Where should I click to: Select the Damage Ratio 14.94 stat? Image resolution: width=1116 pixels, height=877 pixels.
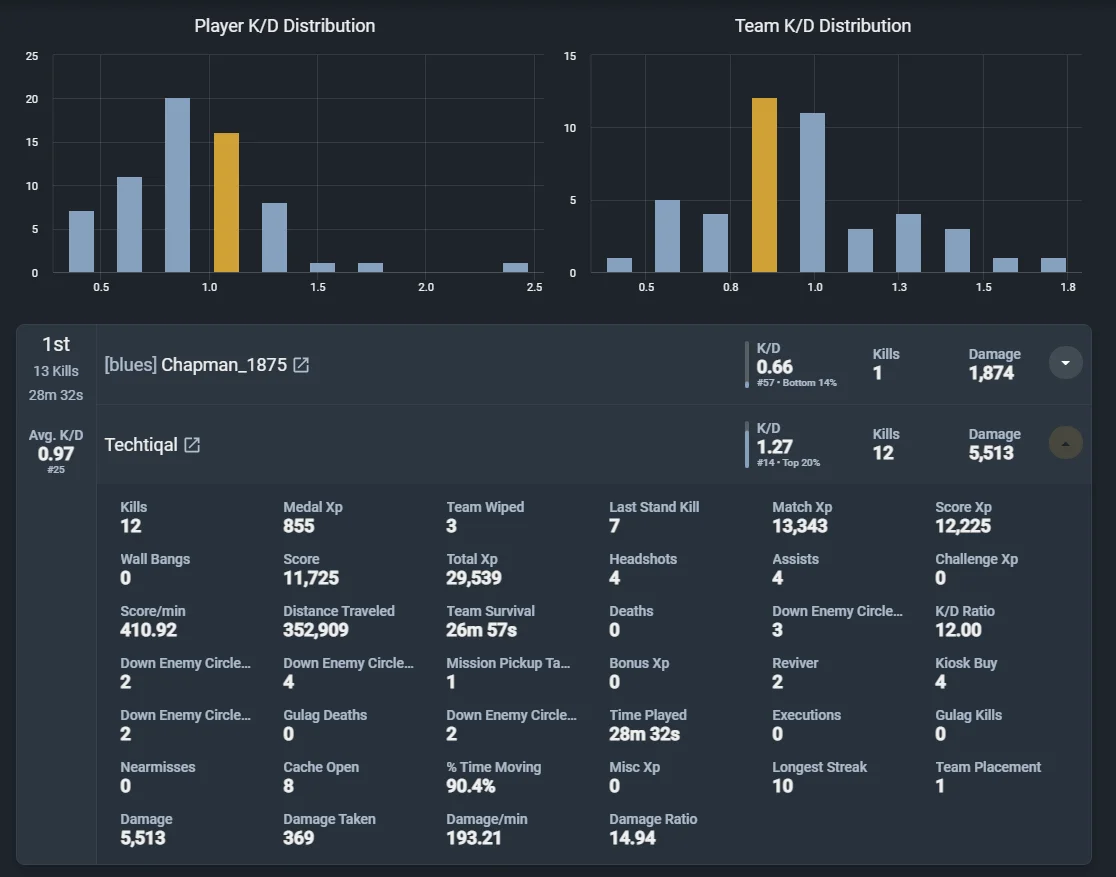pyautogui.click(x=653, y=829)
